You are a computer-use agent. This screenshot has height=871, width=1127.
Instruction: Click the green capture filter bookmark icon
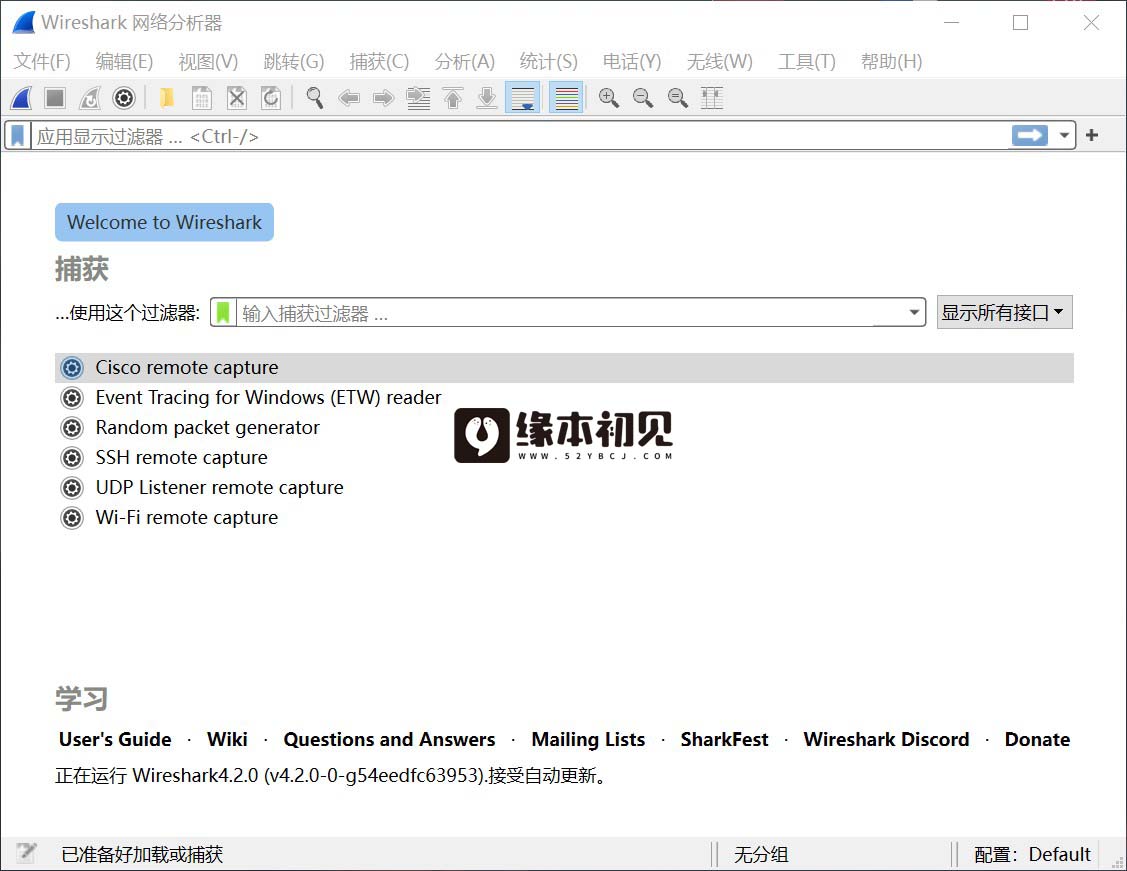point(224,313)
